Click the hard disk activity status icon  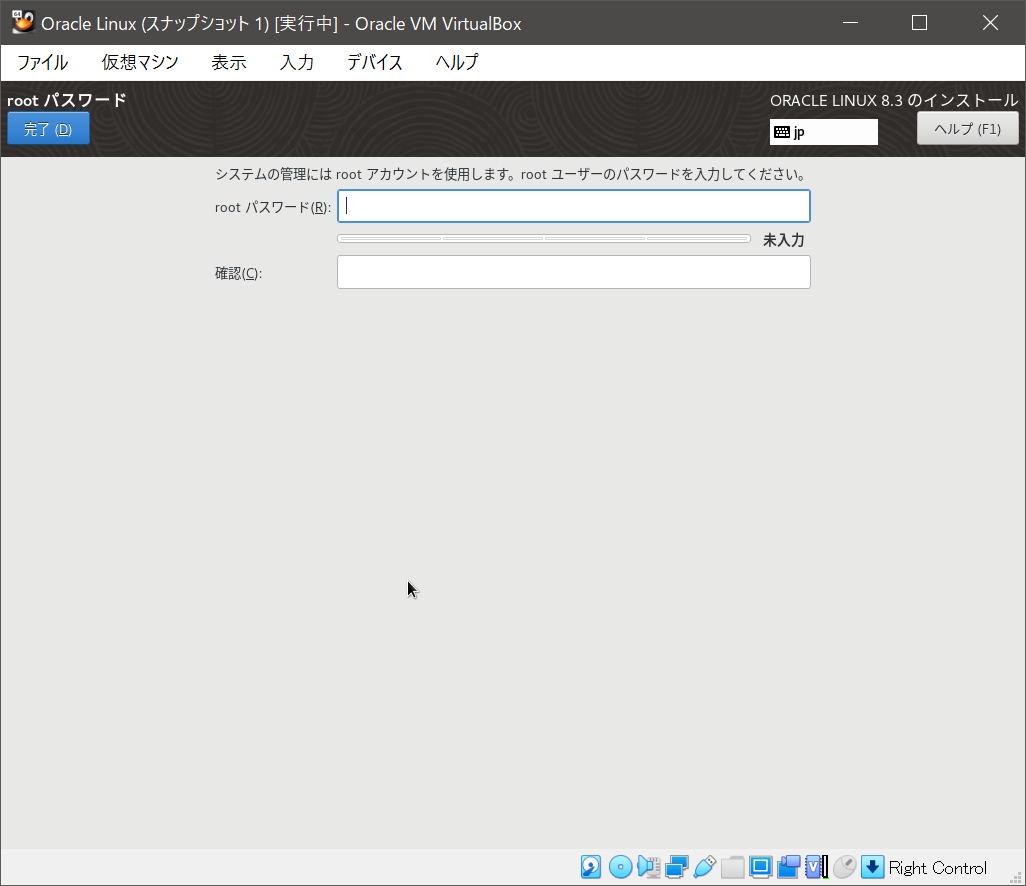591,867
